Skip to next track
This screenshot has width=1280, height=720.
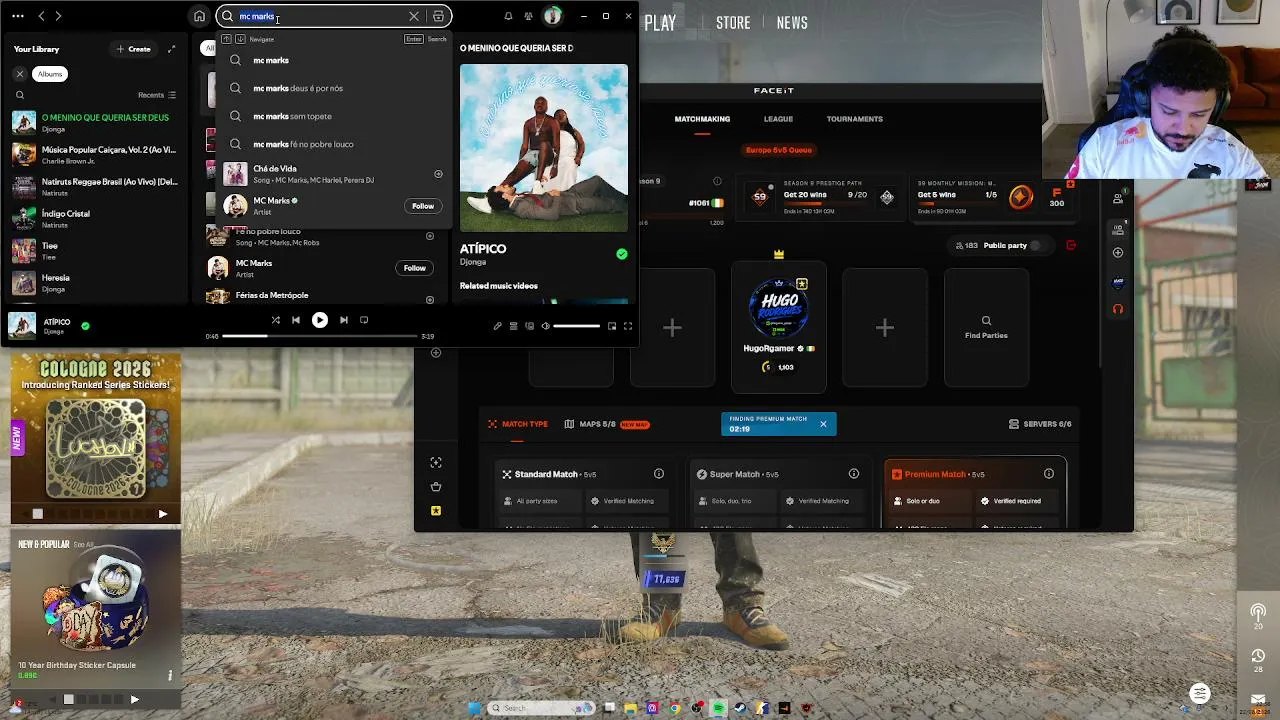click(x=344, y=320)
